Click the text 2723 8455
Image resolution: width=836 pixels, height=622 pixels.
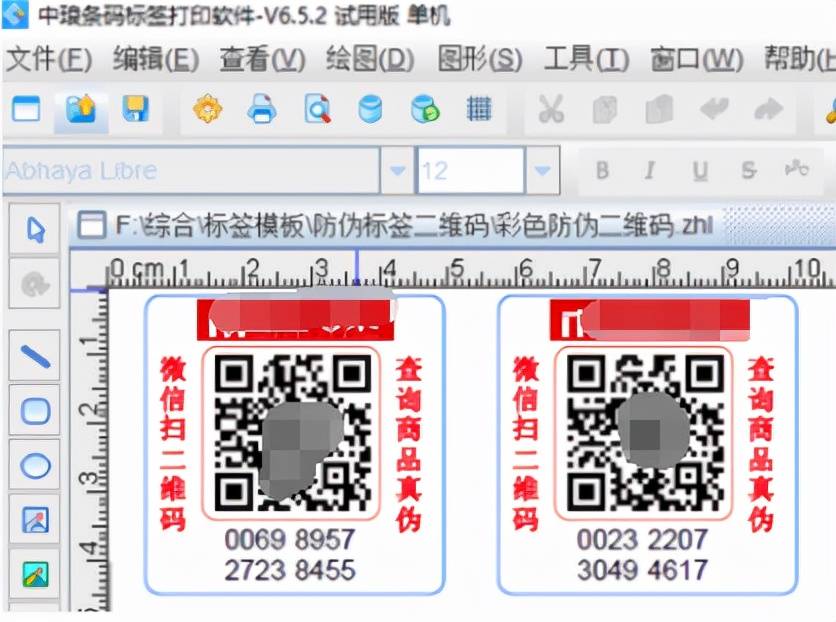pyautogui.click(x=290, y=570)
